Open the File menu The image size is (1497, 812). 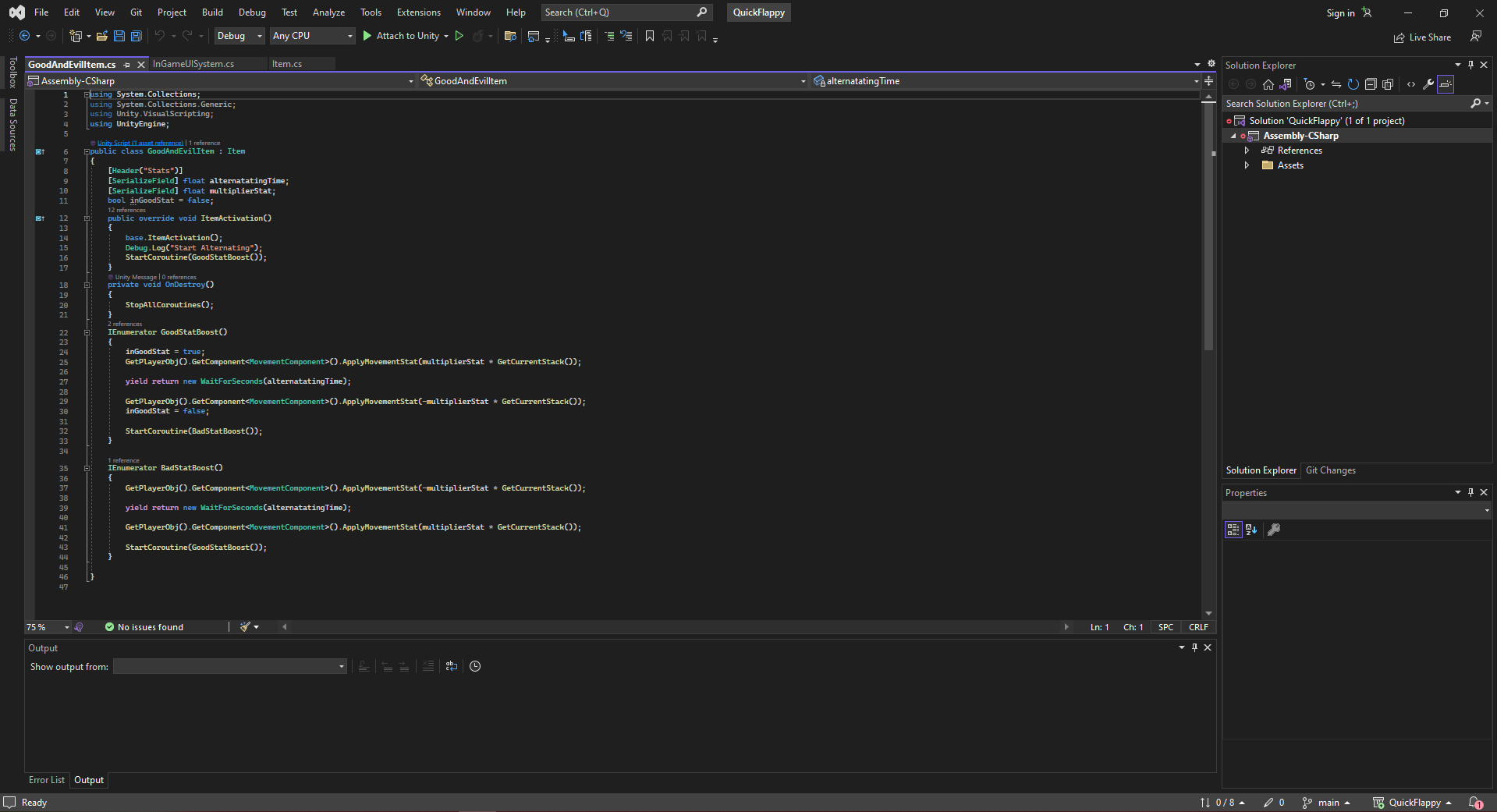(41, 12)
